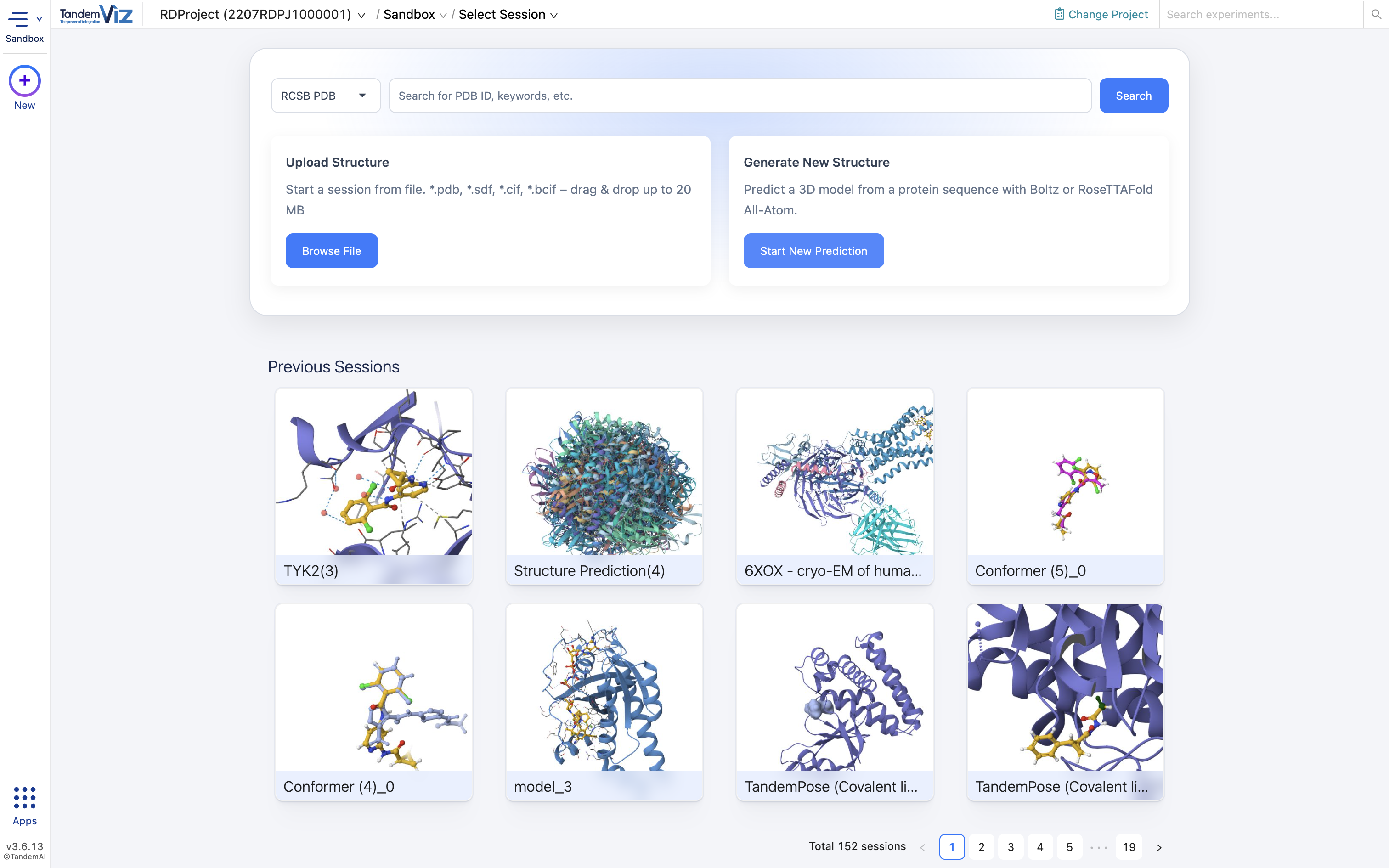Select Sandbox in the left sidebar

pos(24,39)
